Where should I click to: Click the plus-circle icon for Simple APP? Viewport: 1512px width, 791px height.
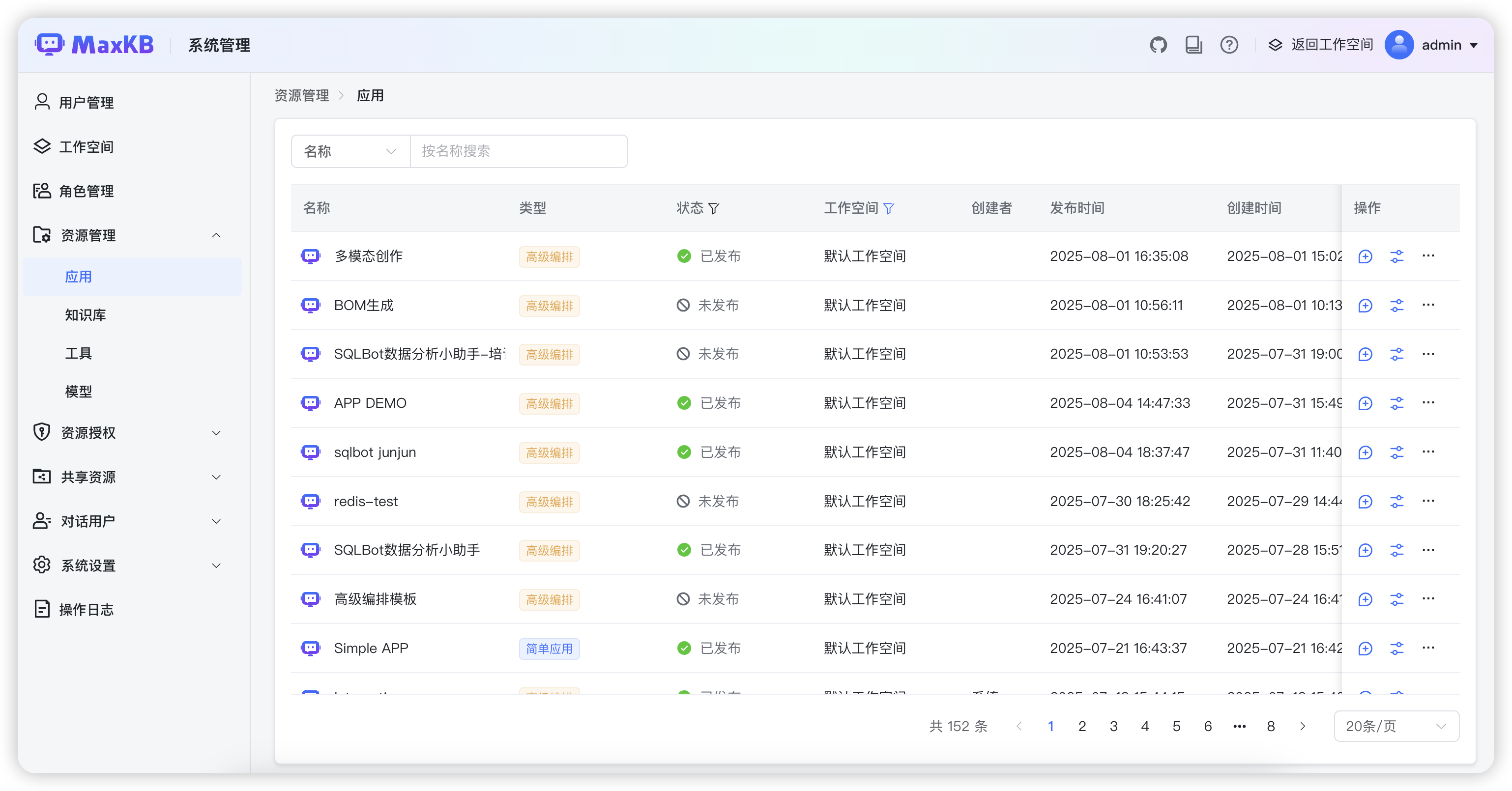[x=1365, y=649]
